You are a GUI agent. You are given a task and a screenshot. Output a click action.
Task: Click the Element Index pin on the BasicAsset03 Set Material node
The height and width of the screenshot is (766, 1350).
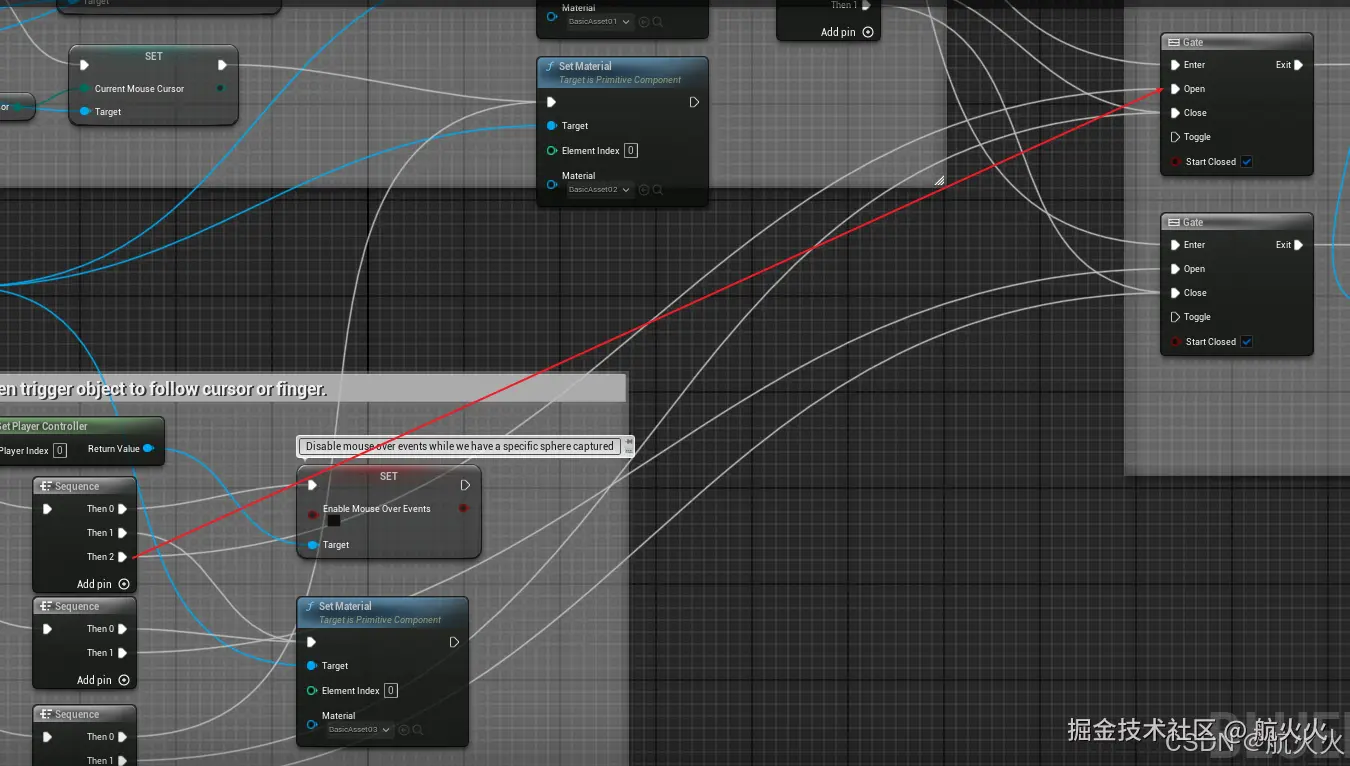312,691
